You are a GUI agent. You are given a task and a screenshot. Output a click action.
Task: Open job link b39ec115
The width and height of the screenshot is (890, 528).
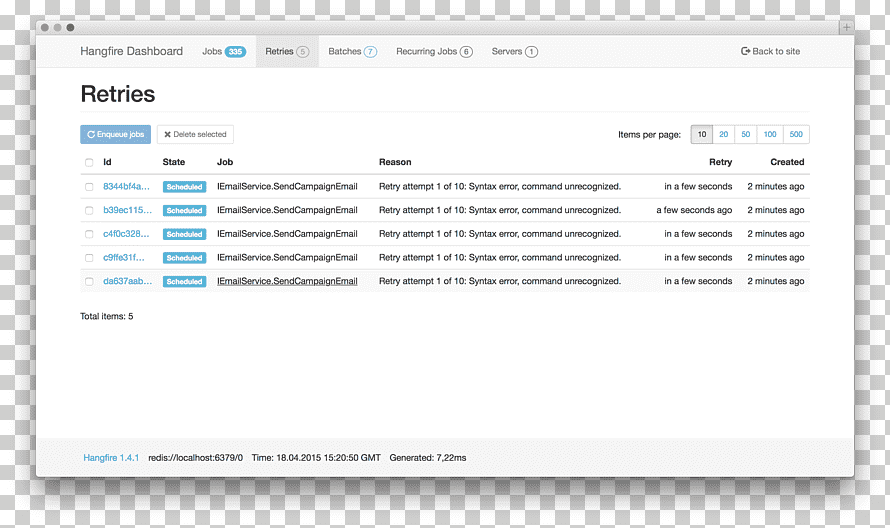(127, 210)
